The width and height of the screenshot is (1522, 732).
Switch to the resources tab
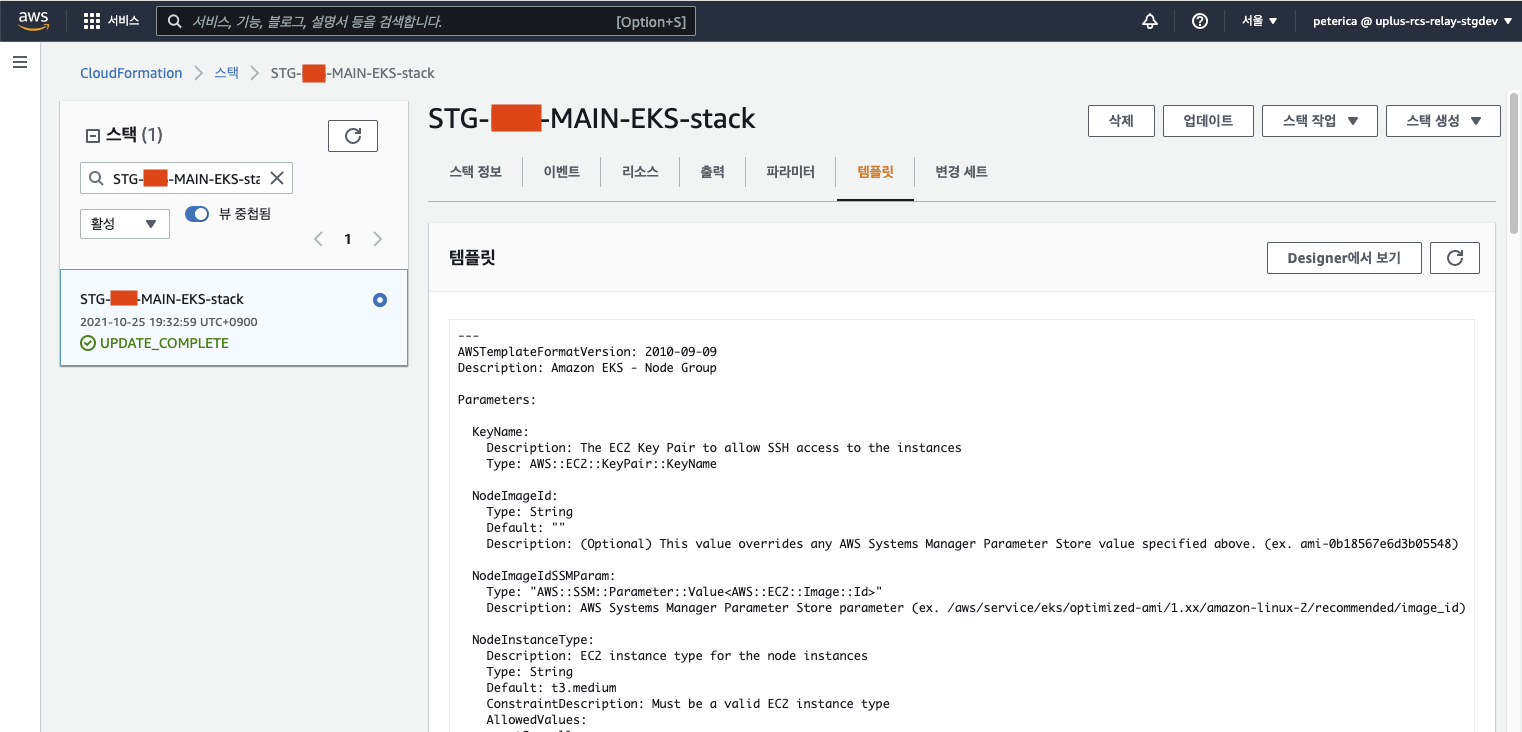pyautogui.click(x=640, y=172)
